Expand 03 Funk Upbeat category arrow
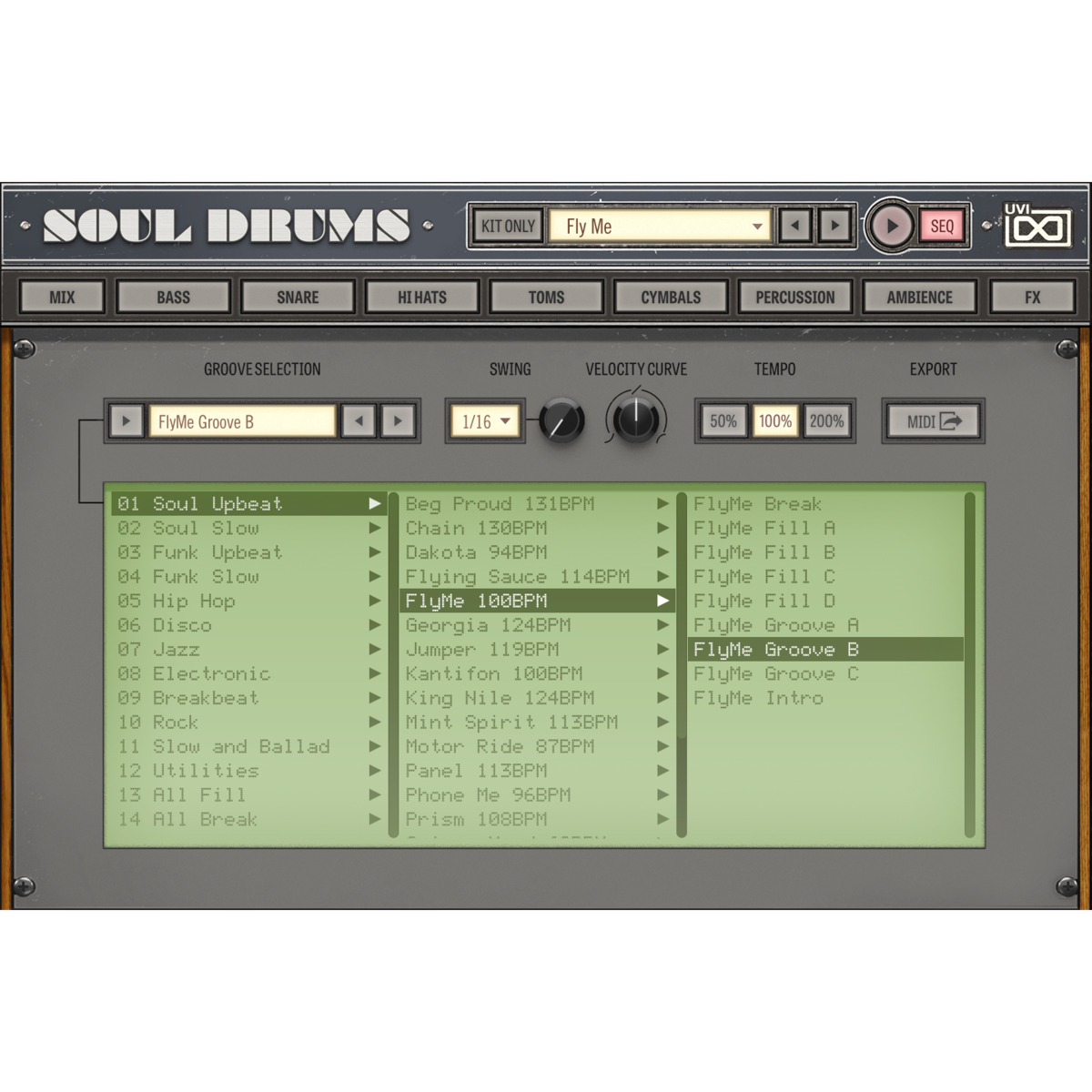This screenshot has height=1092, width=1092. pos(375,552)
